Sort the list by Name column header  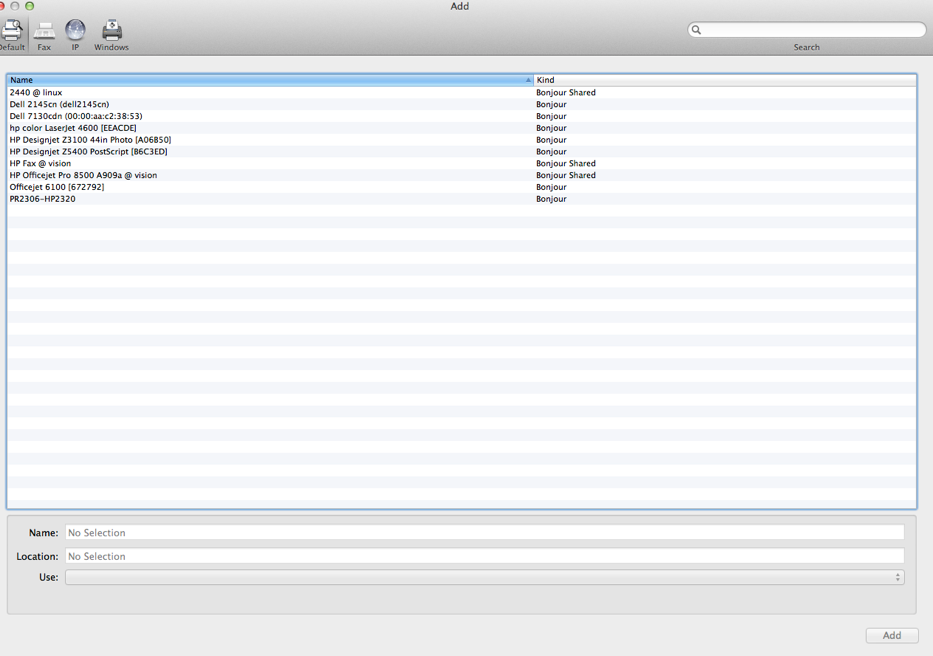(x=270, y=80)
